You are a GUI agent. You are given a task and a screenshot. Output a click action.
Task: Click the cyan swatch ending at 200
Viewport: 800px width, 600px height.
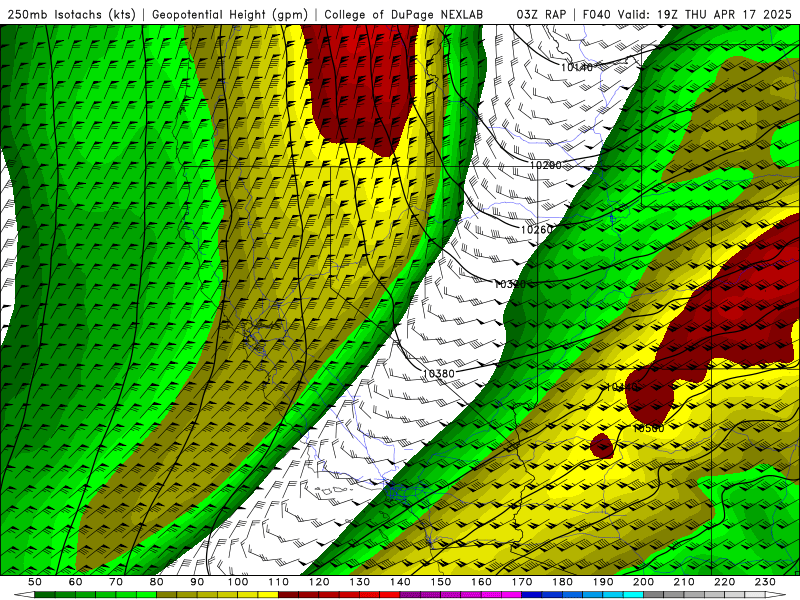633,594
